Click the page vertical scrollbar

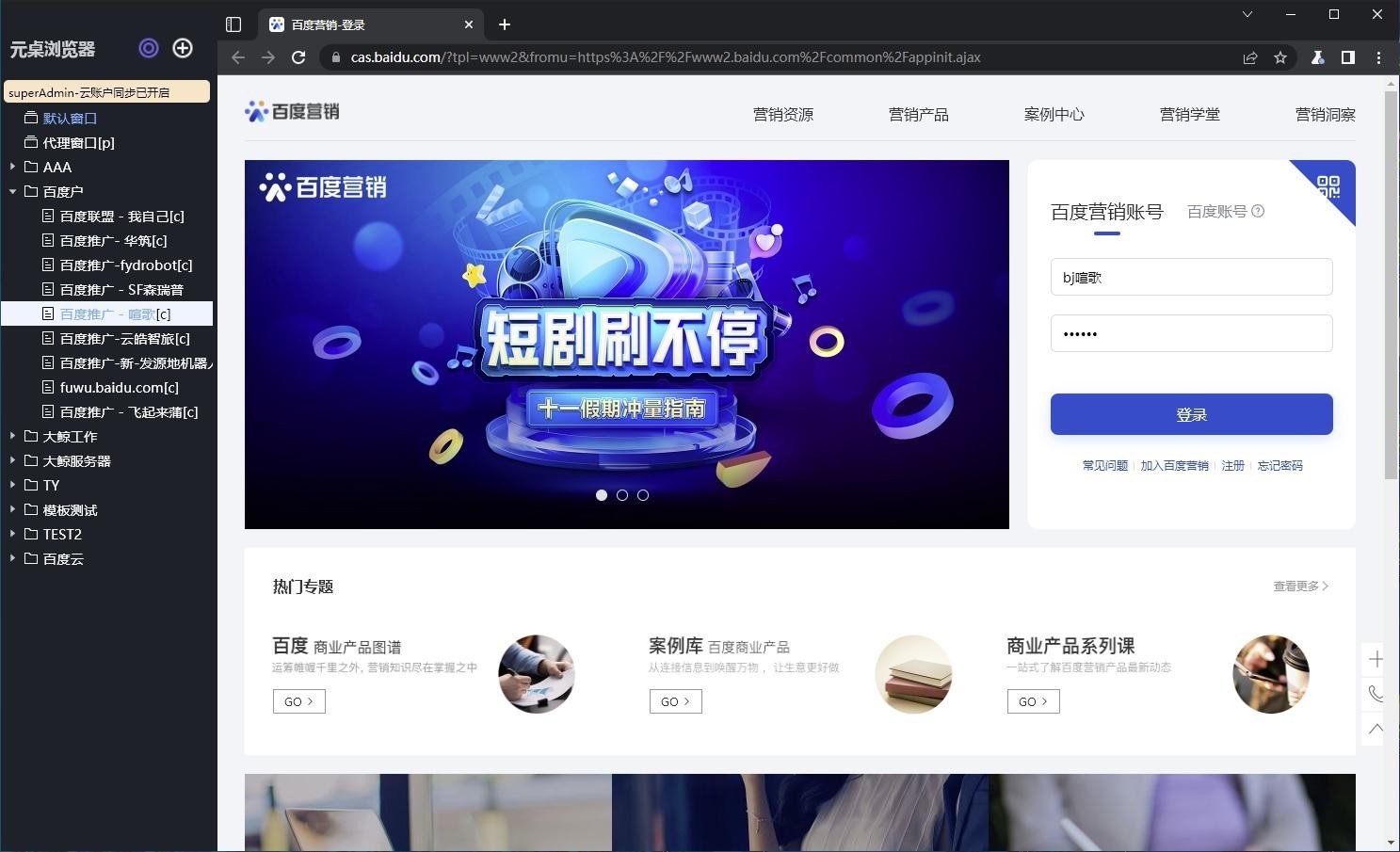coord(1392,285)
